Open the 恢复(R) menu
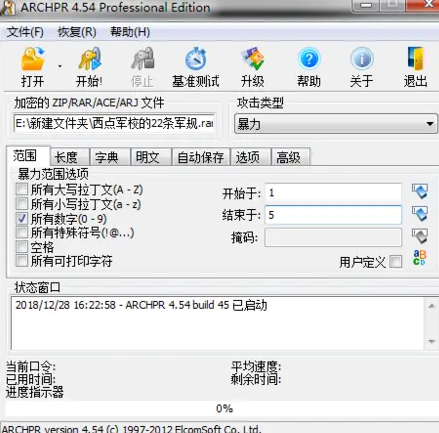The height and width of the screenshot is (433, 439). click(77, 32)
